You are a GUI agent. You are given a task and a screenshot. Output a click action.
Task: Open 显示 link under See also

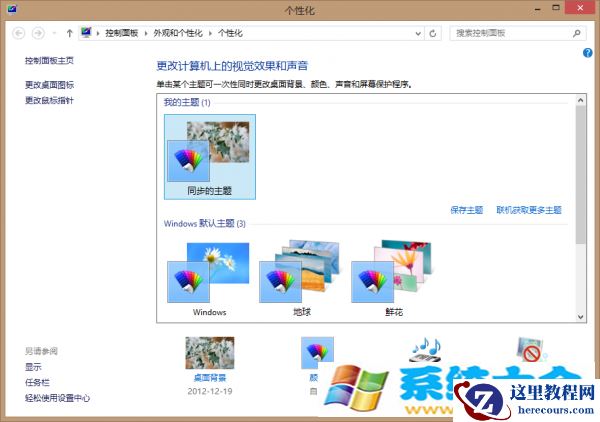[33, 367]
